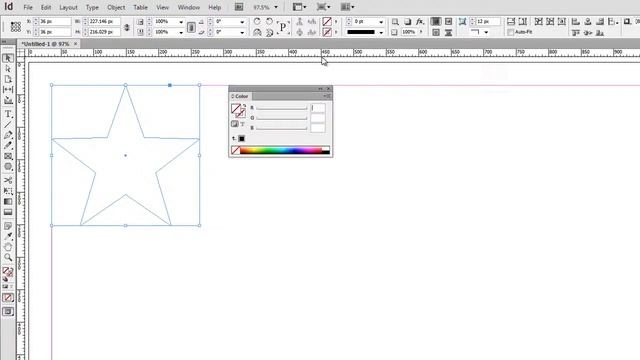Open the File menu

point(28,7)
